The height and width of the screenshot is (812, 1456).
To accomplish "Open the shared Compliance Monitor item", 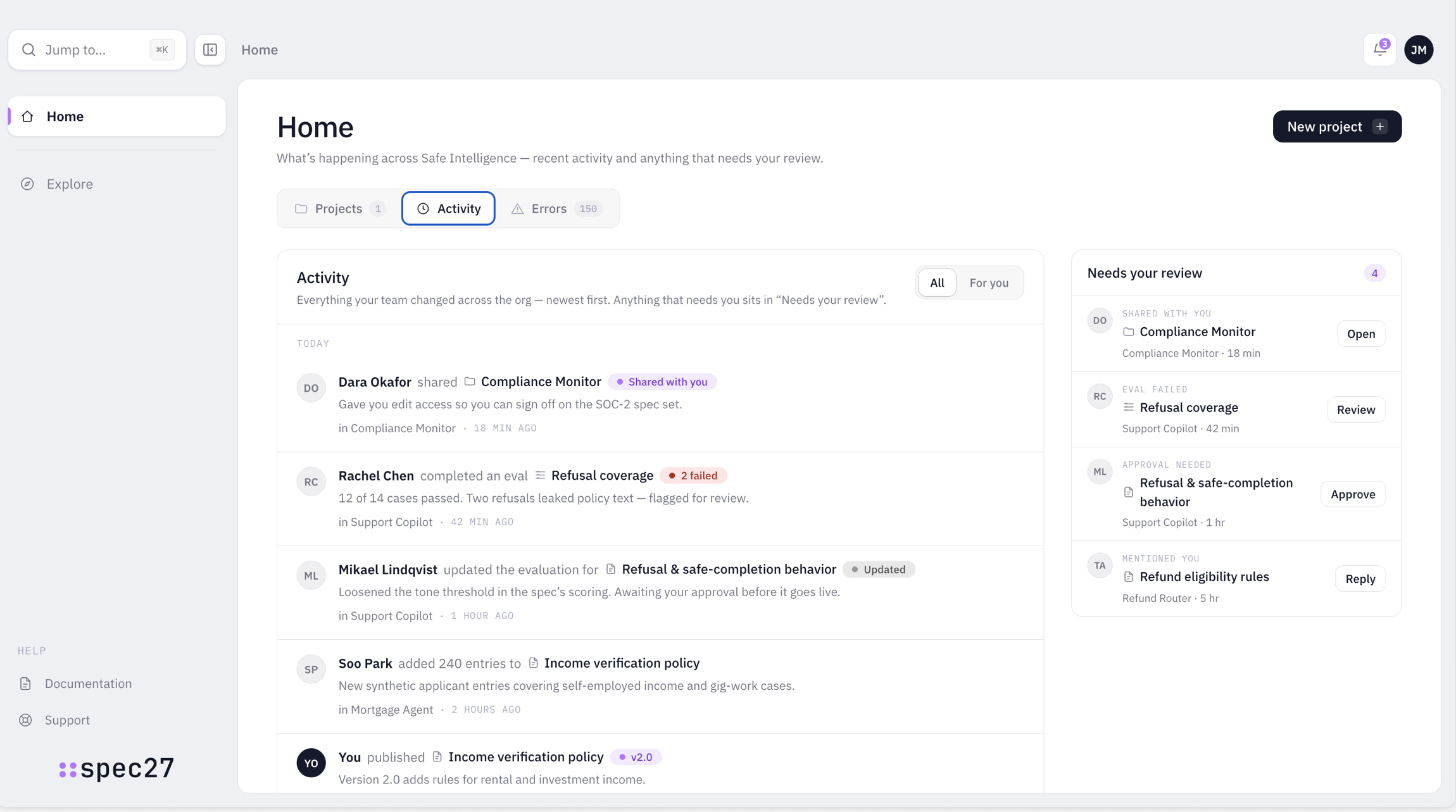I will pyautogui.click(x=1361, y=334).
